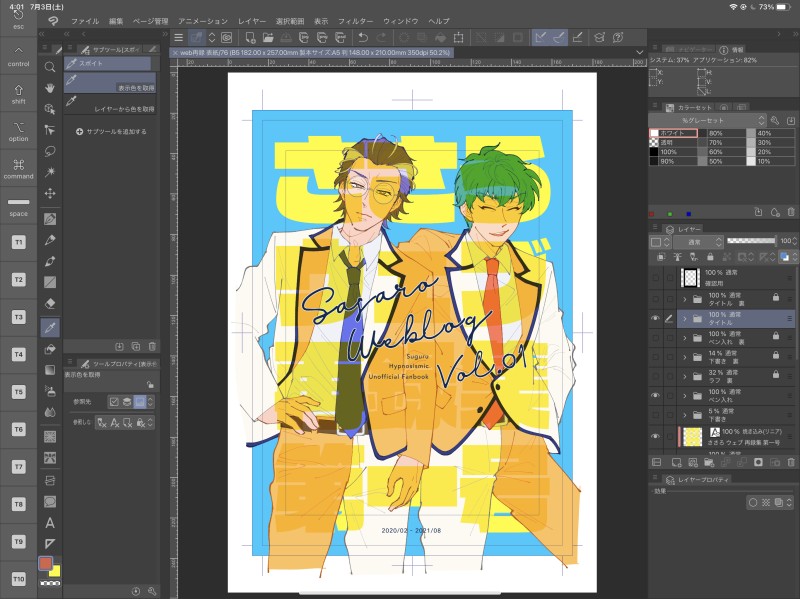The image size is (800, 599).
Task: Click the Clip Studio logo icon
Action: (53, 21)
